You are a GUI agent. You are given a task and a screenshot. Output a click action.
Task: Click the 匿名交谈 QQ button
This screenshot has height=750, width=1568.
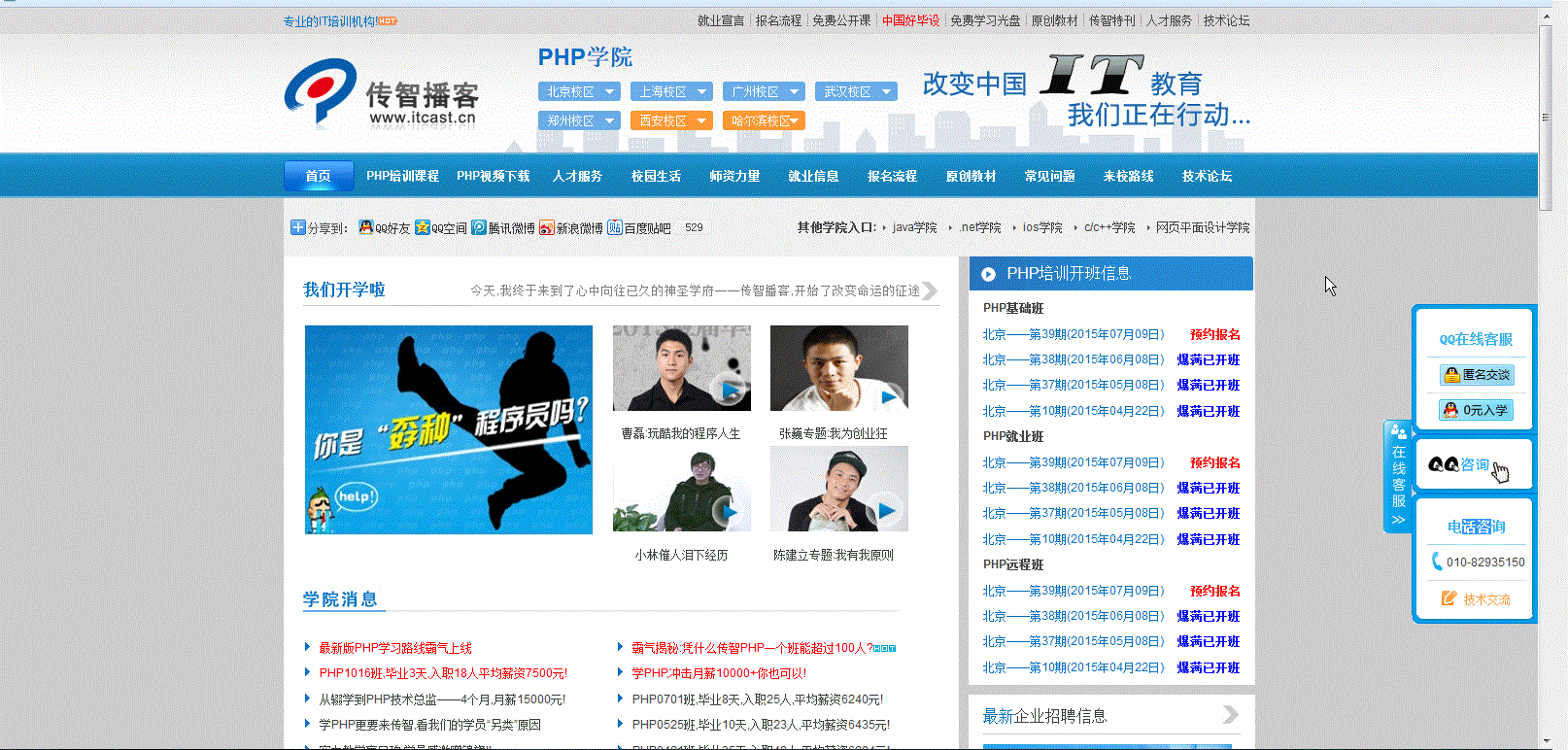coord(1477,374)
